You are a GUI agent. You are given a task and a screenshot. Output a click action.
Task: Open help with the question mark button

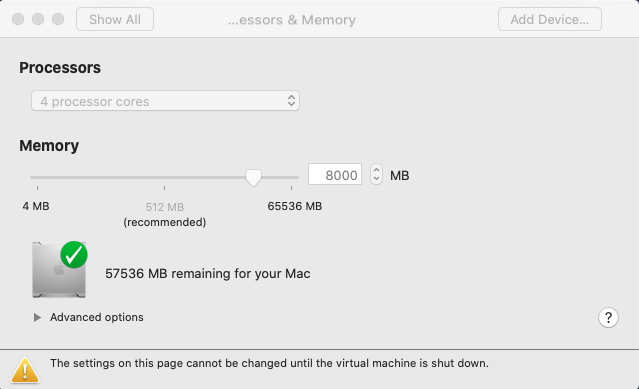click(608, 317)
